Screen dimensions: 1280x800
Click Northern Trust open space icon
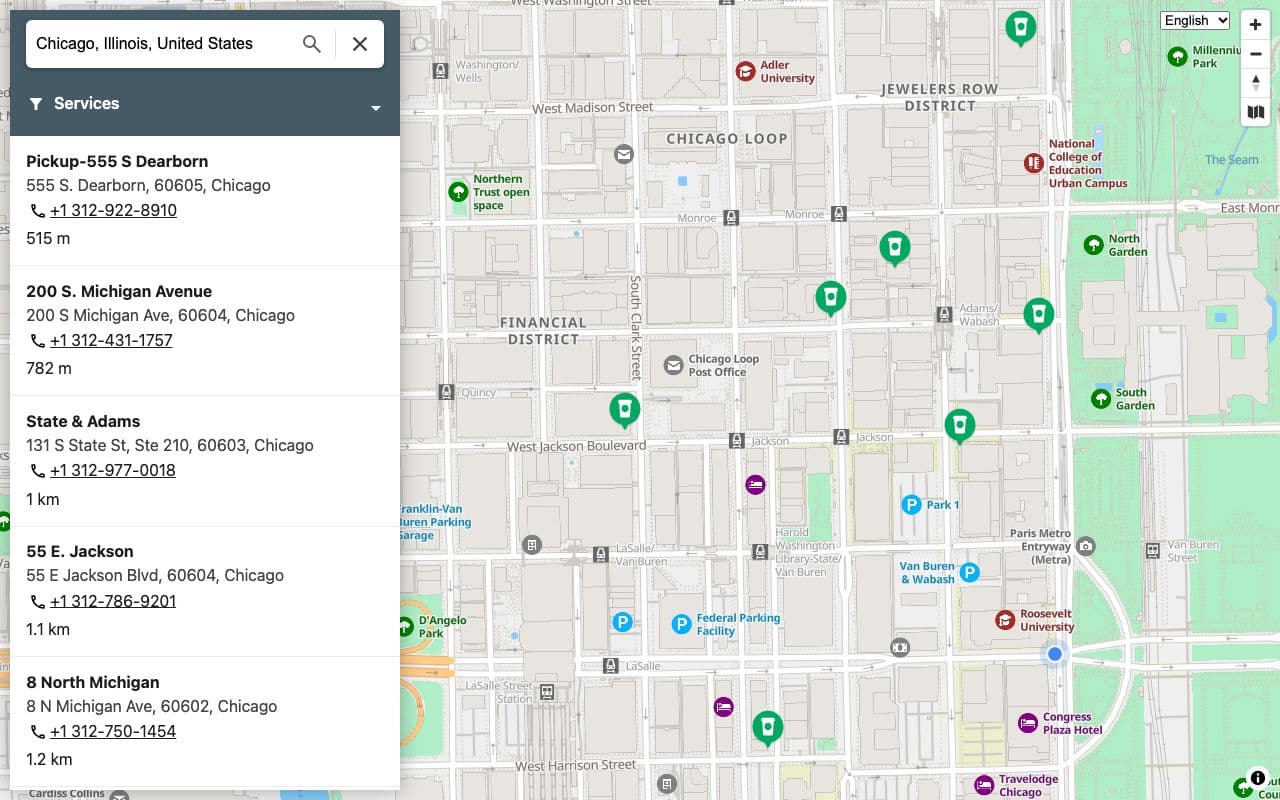pos(458,192)
